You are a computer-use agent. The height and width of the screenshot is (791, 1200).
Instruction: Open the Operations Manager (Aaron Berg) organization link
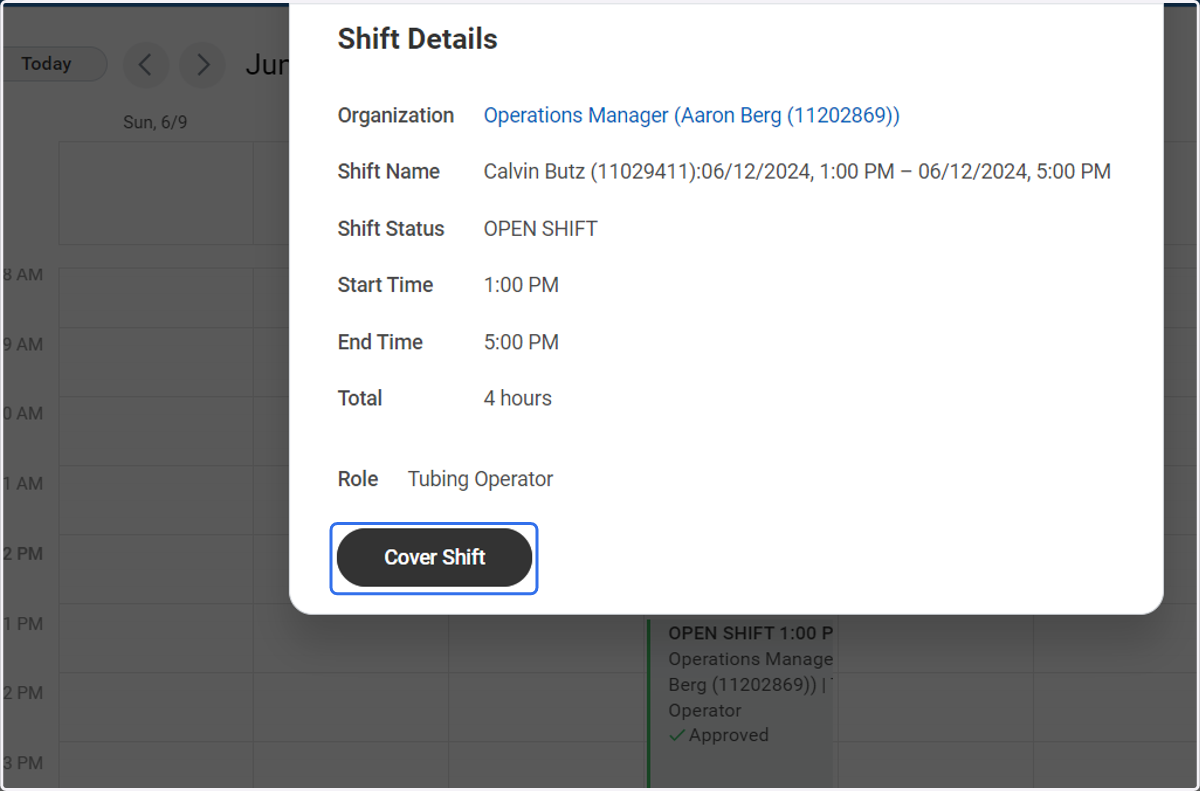[692, 116]
